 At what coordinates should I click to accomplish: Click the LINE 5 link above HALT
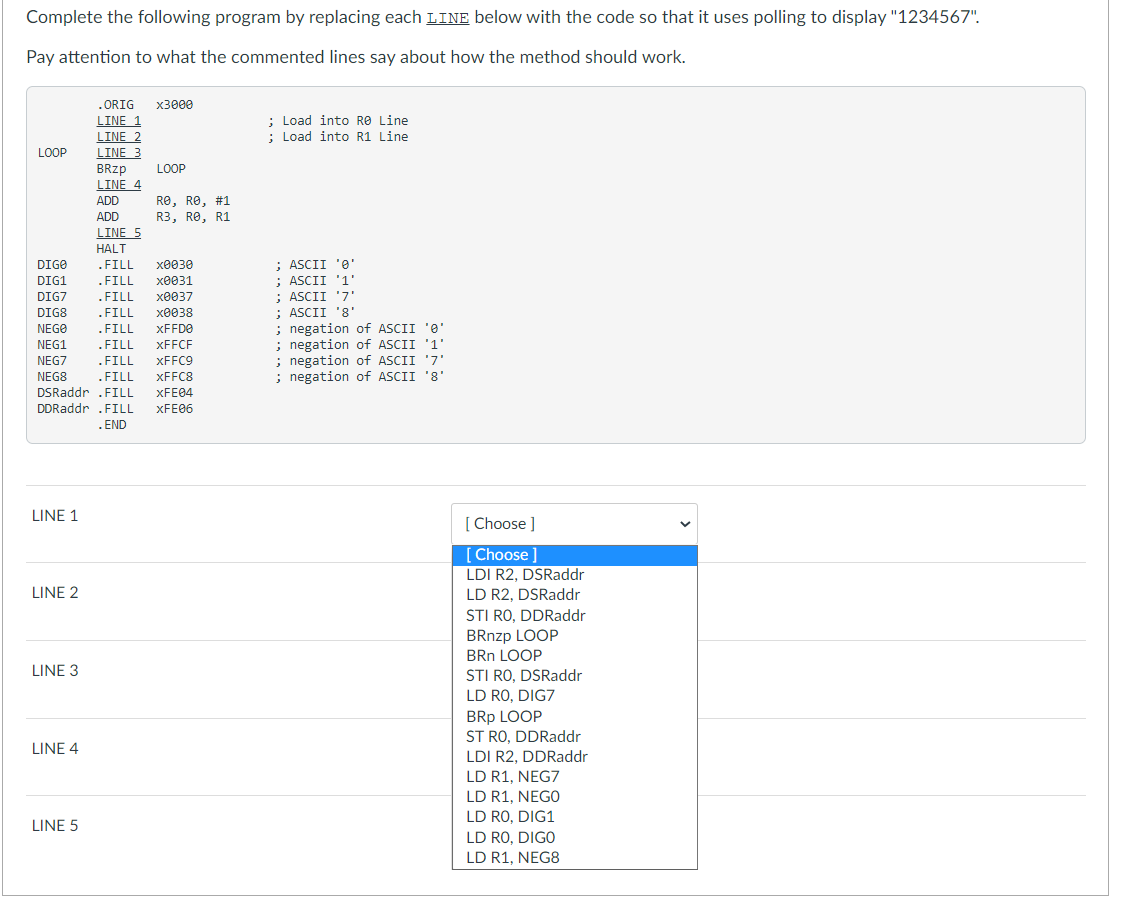click(118, 232)
